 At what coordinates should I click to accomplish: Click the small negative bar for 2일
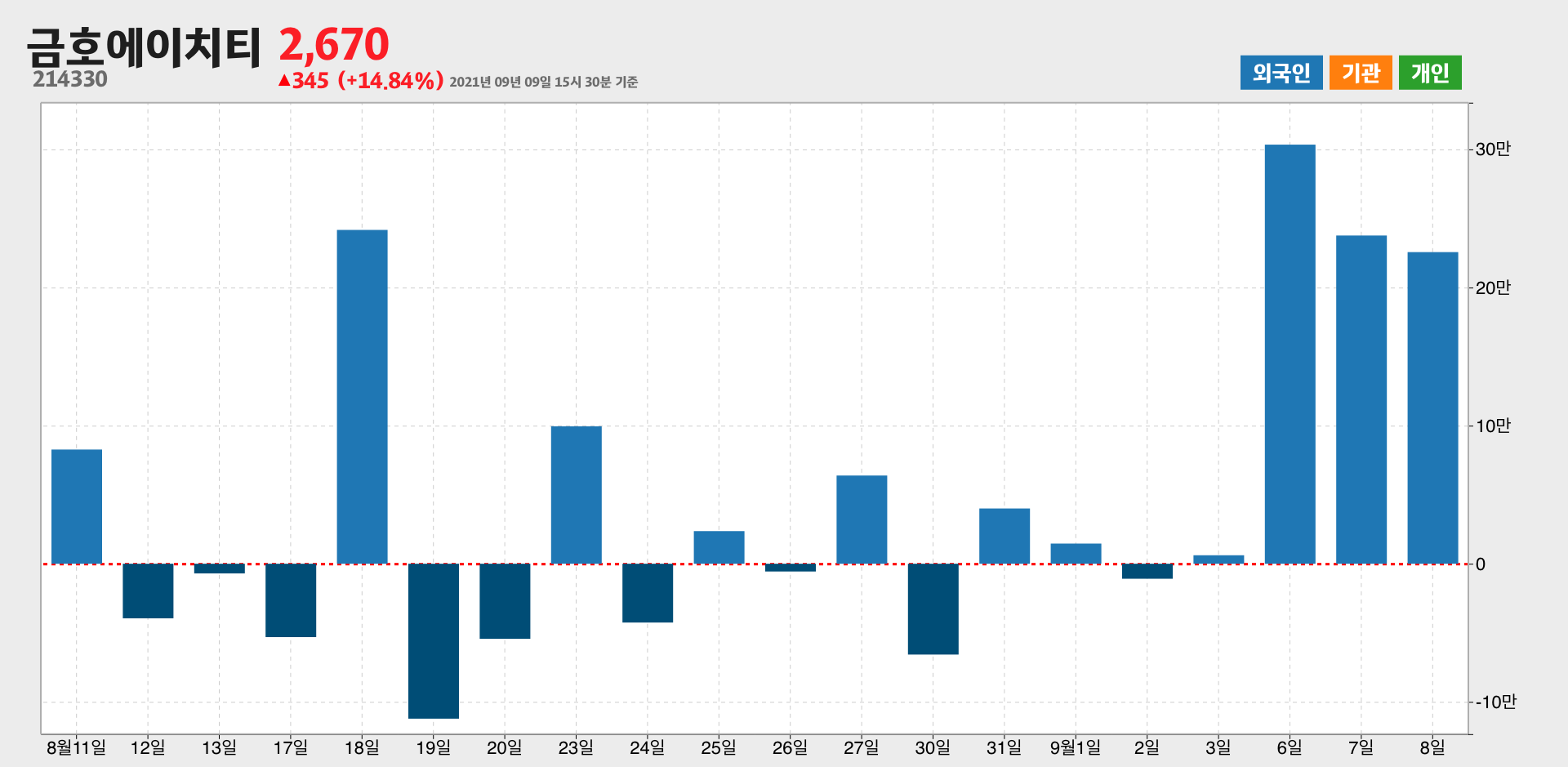point(1147,571)
